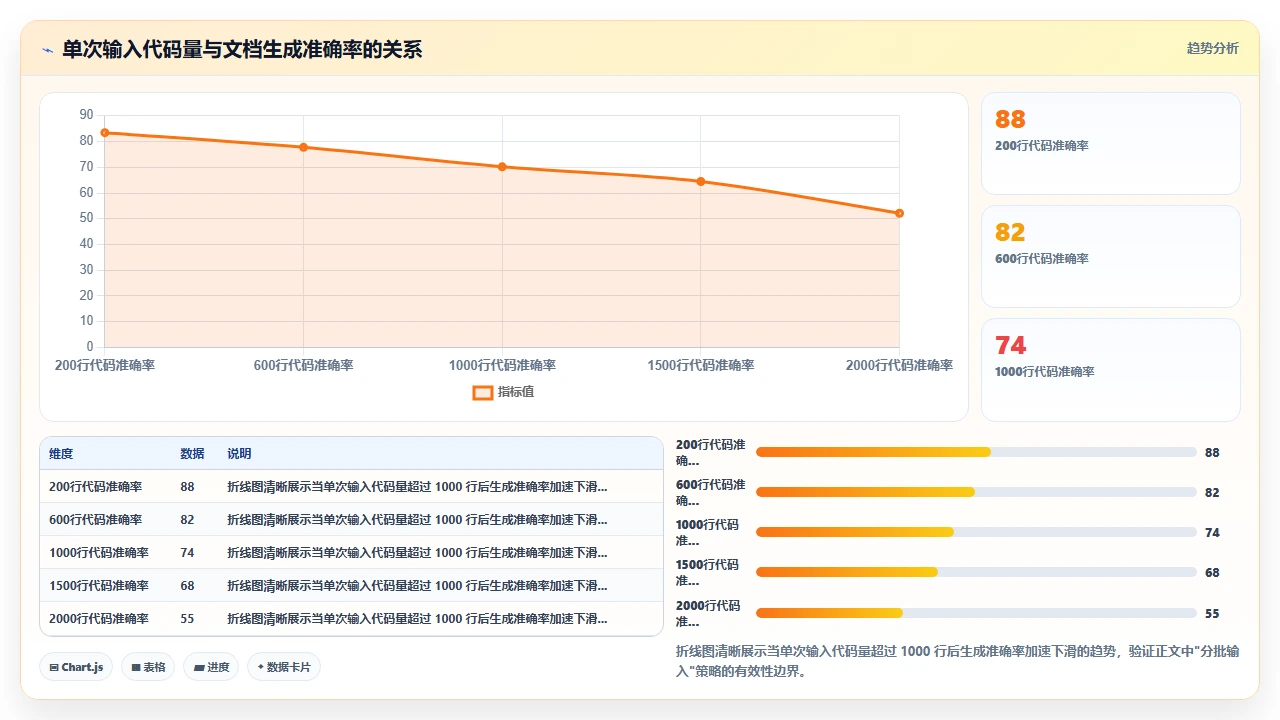The image size is (1280, 720).
Task: Click the trend icon beside the header title
Action: (x=48, y=50)
